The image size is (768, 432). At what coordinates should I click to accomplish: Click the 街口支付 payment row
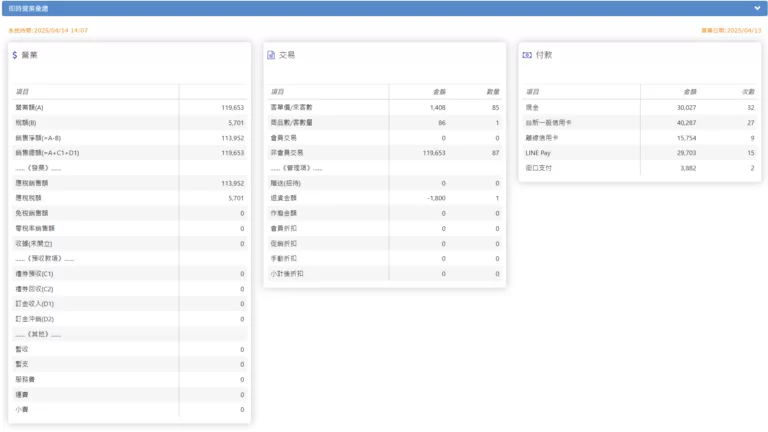640,168
